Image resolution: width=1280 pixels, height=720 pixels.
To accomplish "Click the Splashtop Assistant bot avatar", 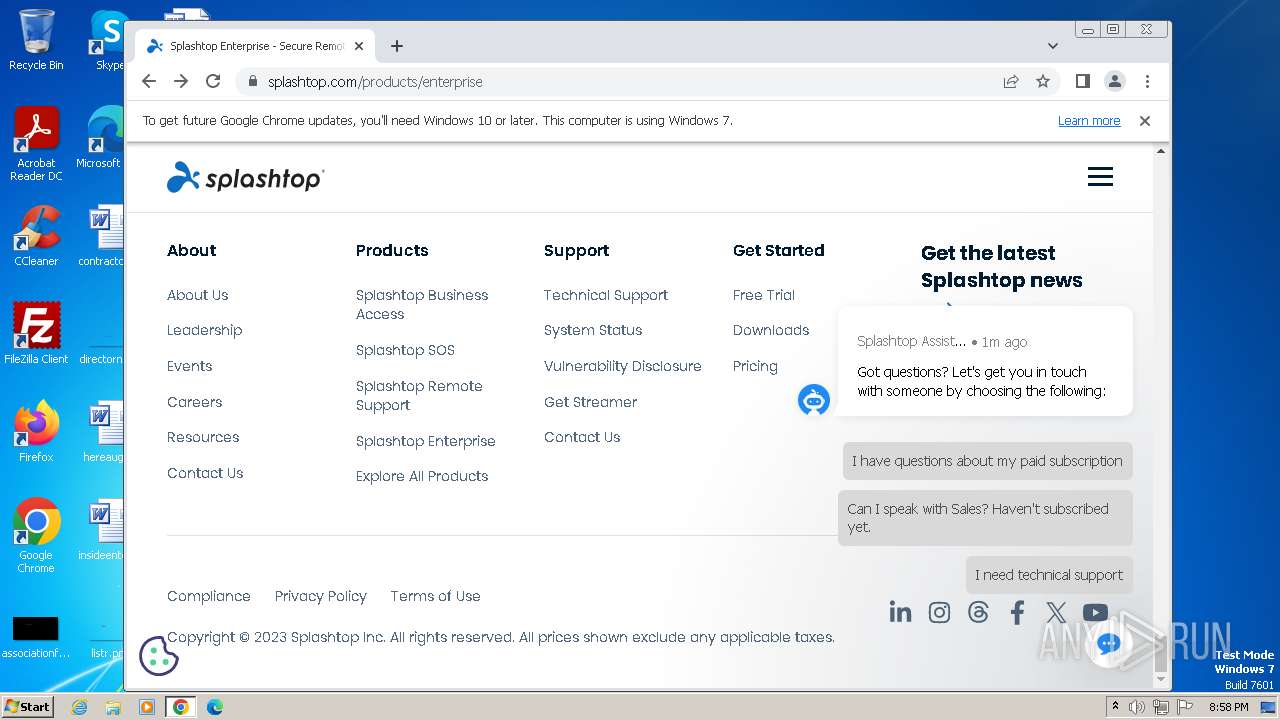I will click(x=814, y=400).
